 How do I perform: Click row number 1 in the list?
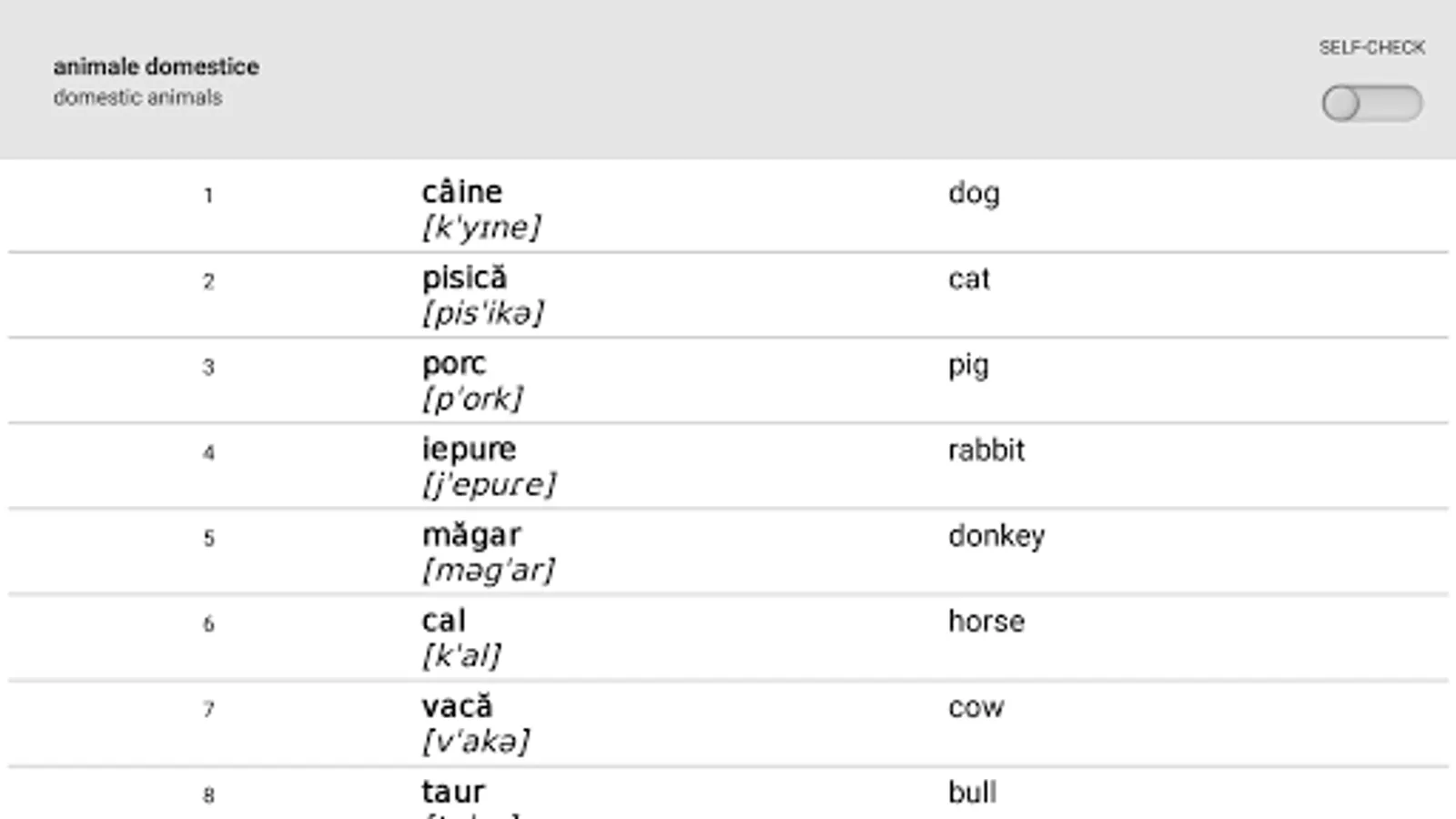208,196
